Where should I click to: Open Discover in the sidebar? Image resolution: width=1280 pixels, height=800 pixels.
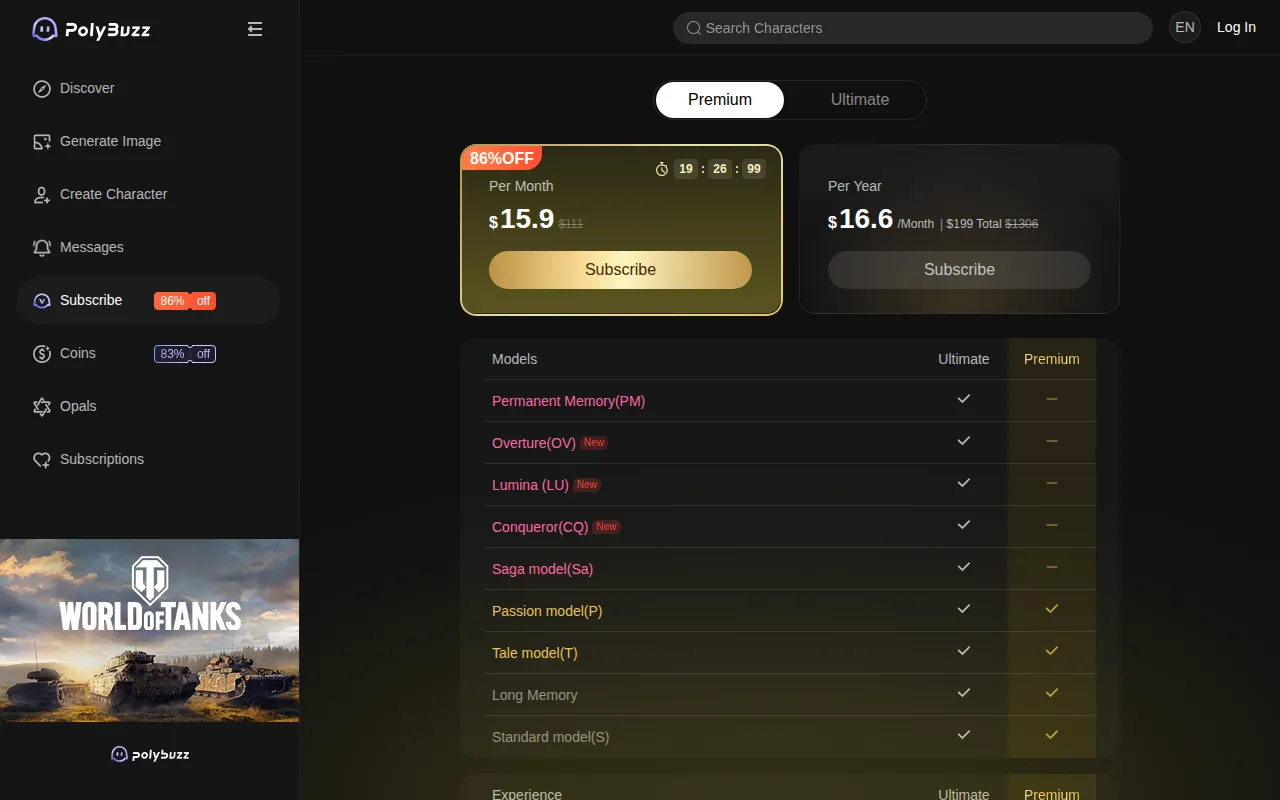click(x=148, y=88)
